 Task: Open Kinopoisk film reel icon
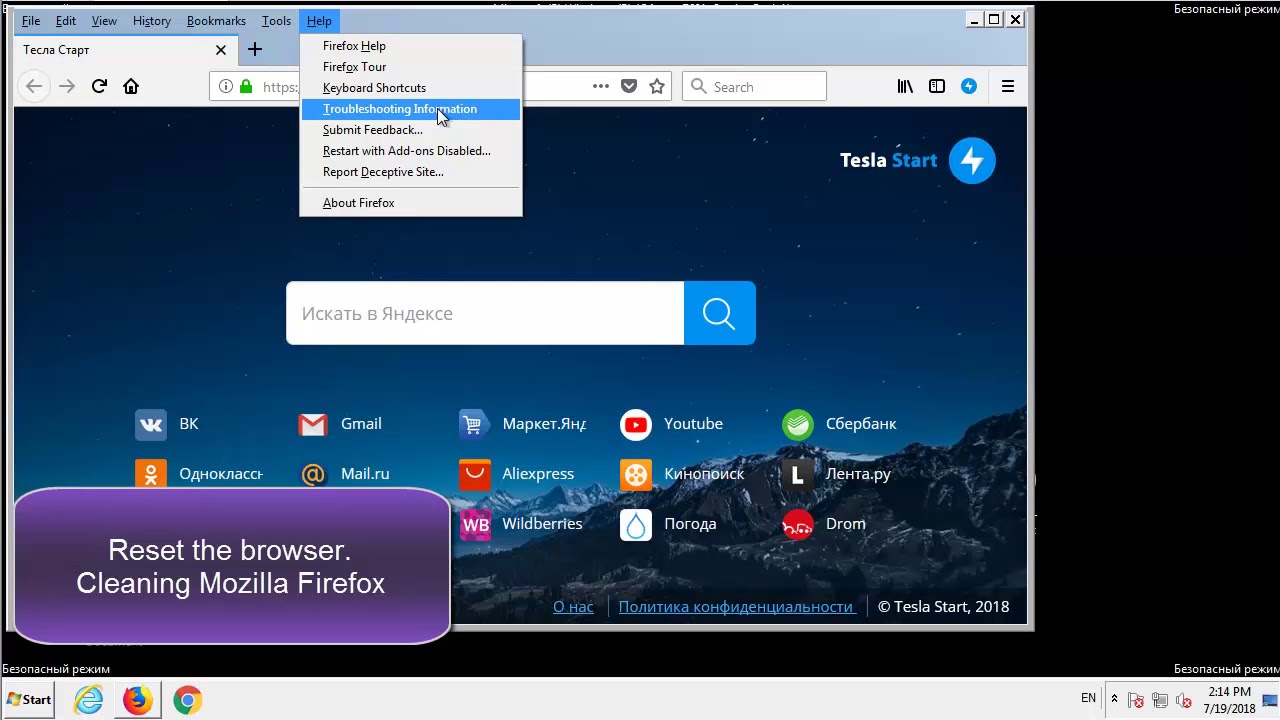pos(636,474)
